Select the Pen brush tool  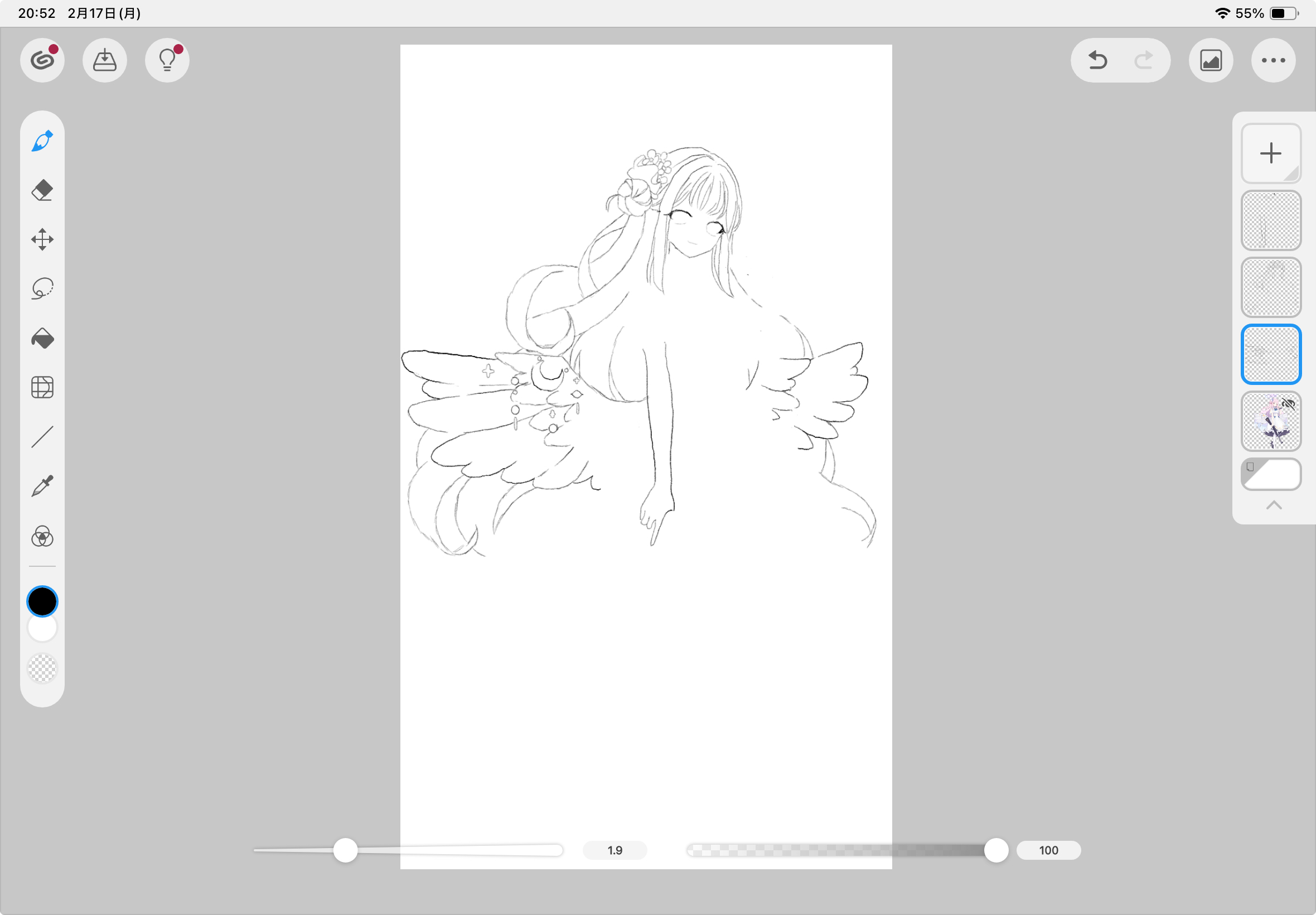[x=42, y=141]
